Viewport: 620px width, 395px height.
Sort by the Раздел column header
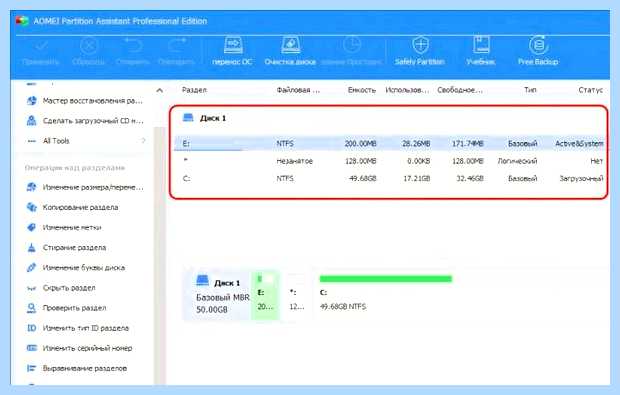[x=194, y=90]
